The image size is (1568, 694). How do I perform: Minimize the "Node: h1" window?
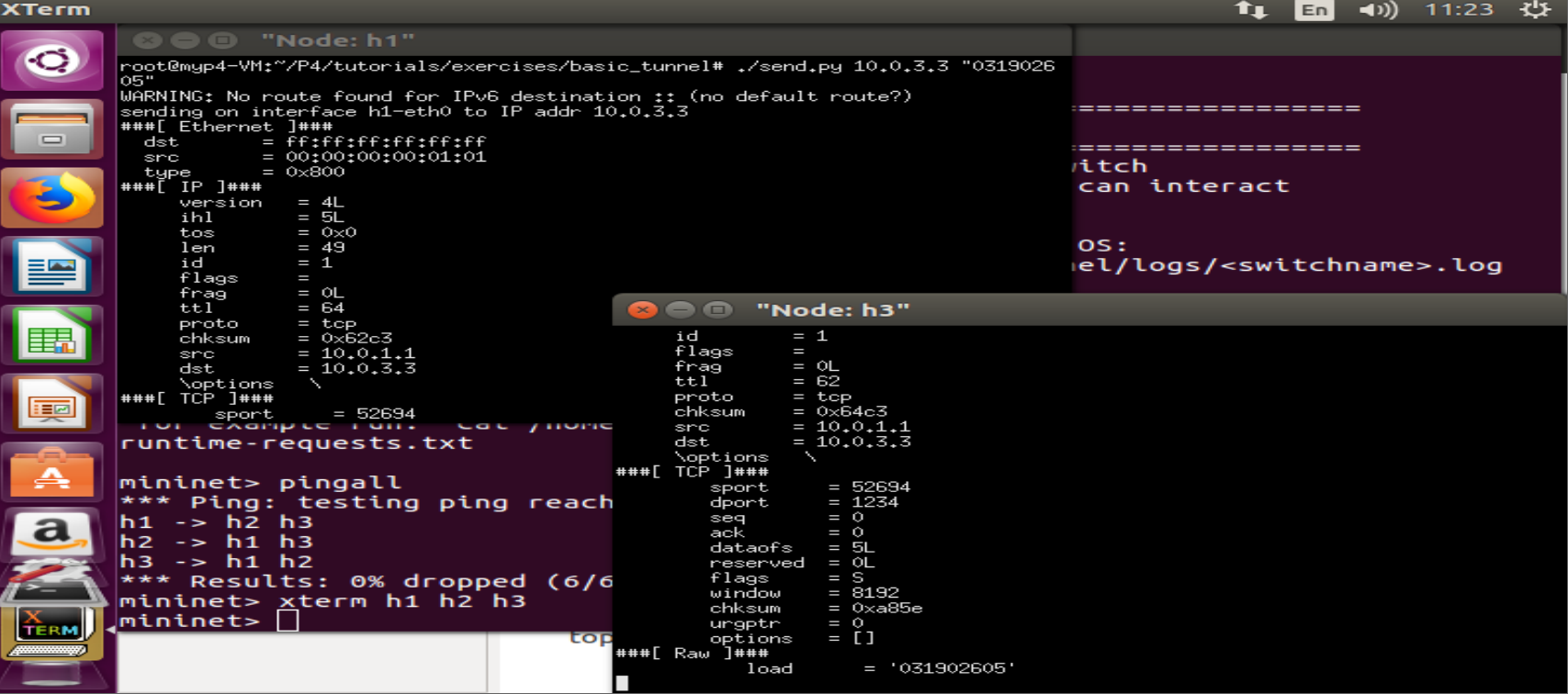pyautogui.click(x=185, y=40)
